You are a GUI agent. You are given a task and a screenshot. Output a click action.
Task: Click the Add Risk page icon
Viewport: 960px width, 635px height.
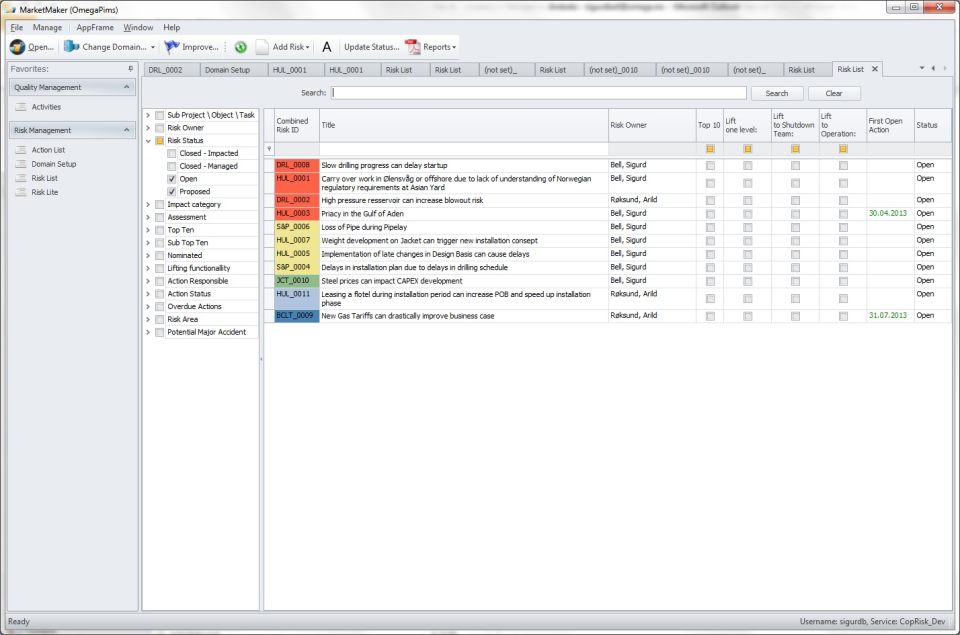(x=262, y=47)
